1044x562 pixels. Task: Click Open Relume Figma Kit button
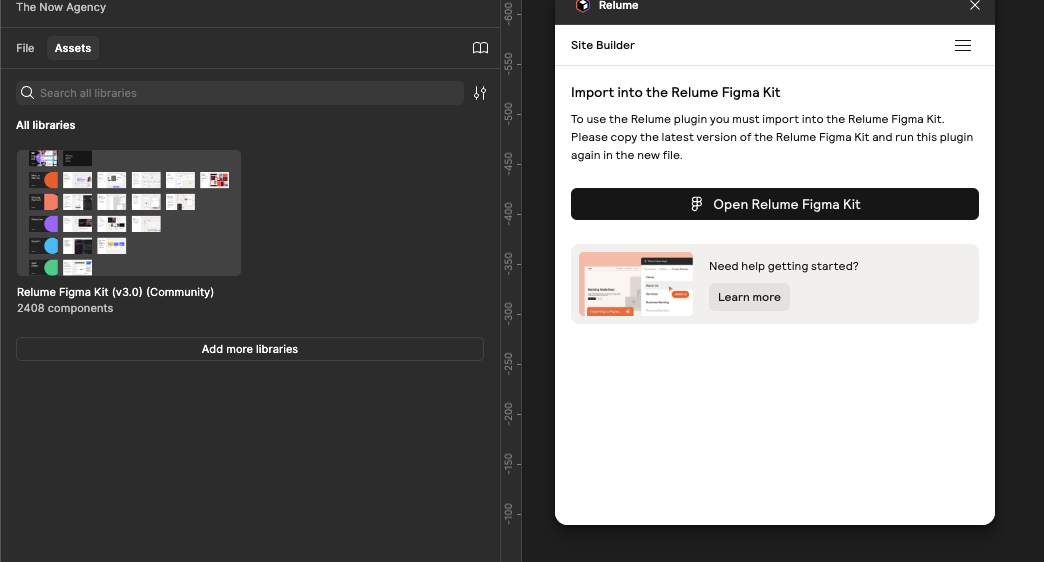(775, 204)
